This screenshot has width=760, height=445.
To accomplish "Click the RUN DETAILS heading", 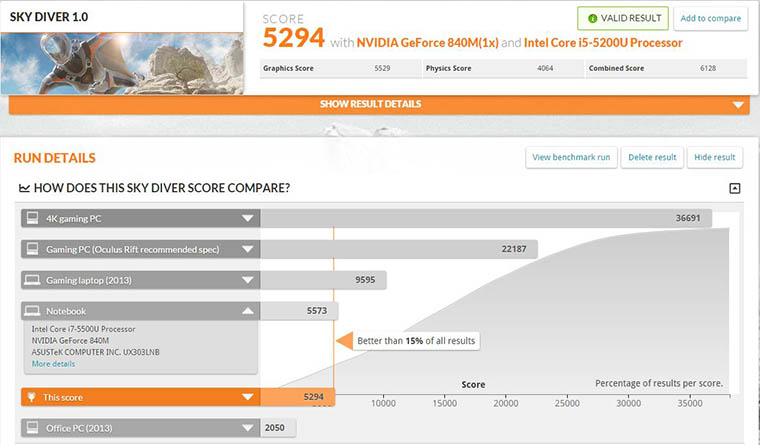I will pos(55,158).
